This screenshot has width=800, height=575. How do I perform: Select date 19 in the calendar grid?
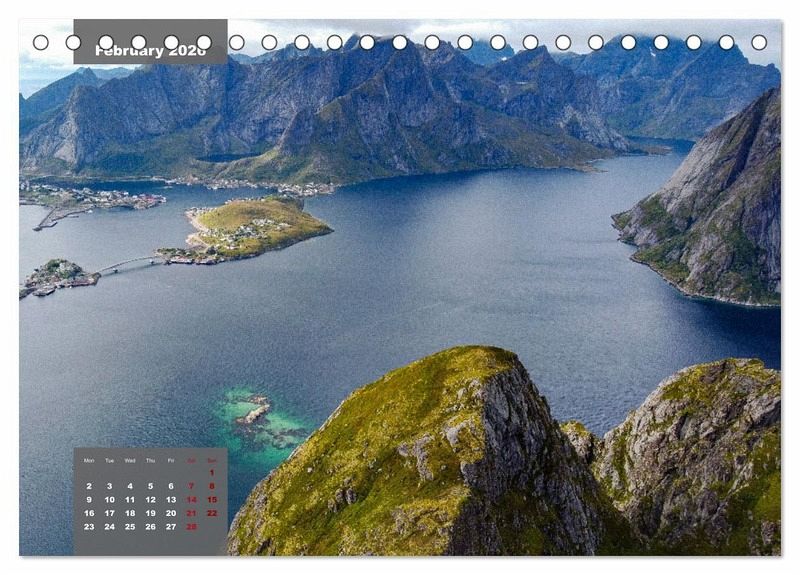151,513
